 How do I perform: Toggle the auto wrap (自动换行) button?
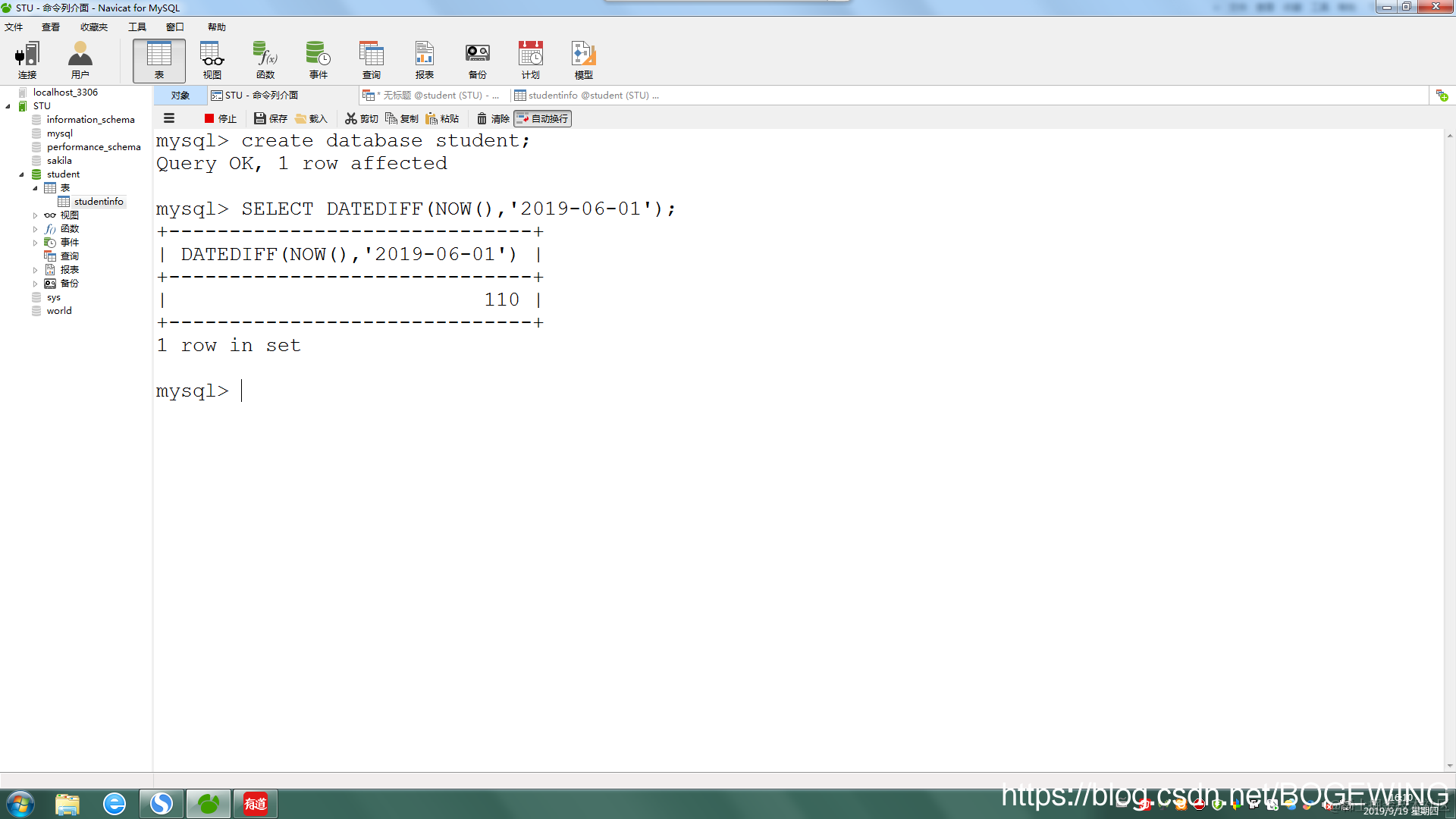543,118
